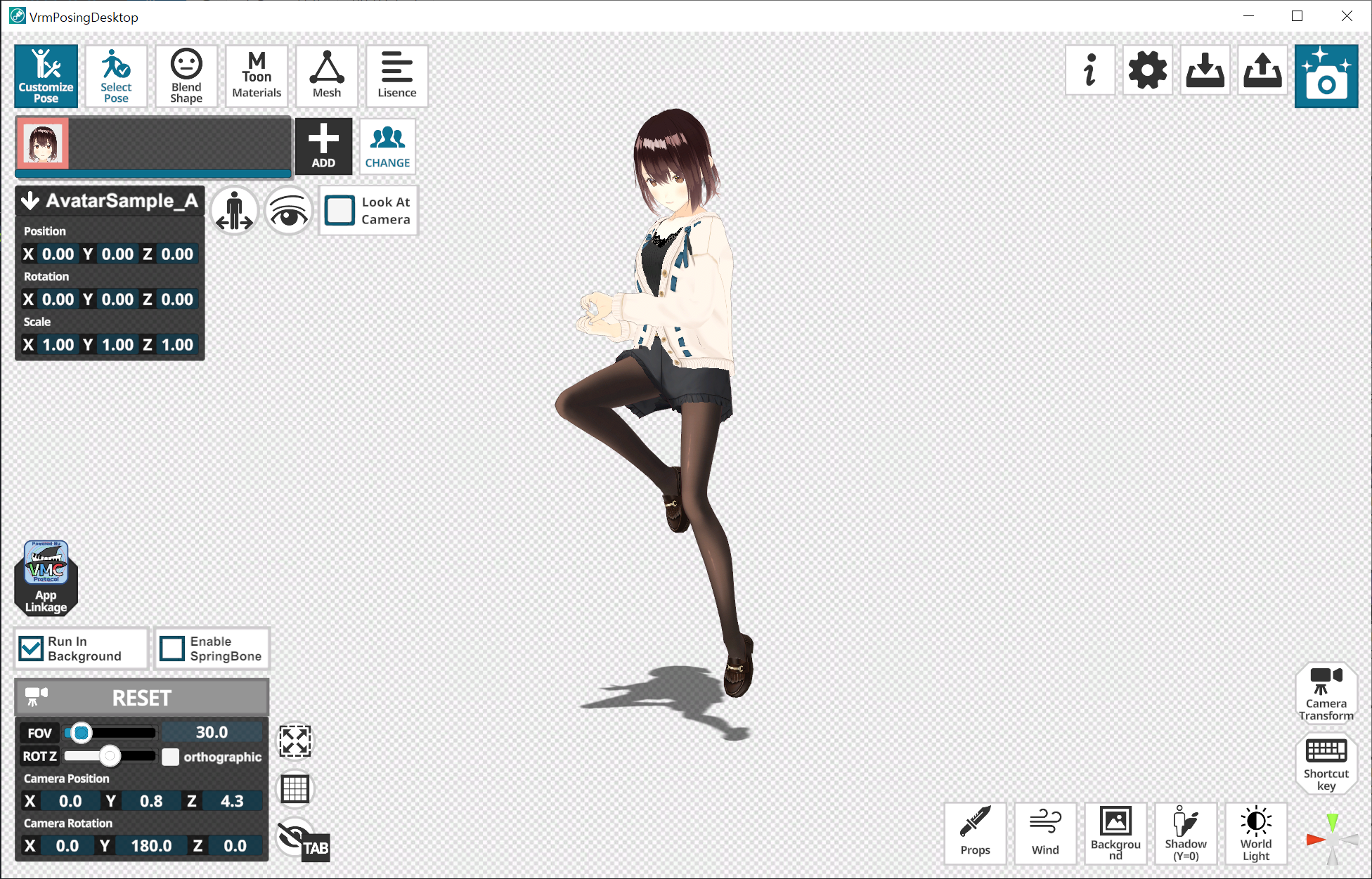Click ADD to add an avatar

(x=323, y=146)
